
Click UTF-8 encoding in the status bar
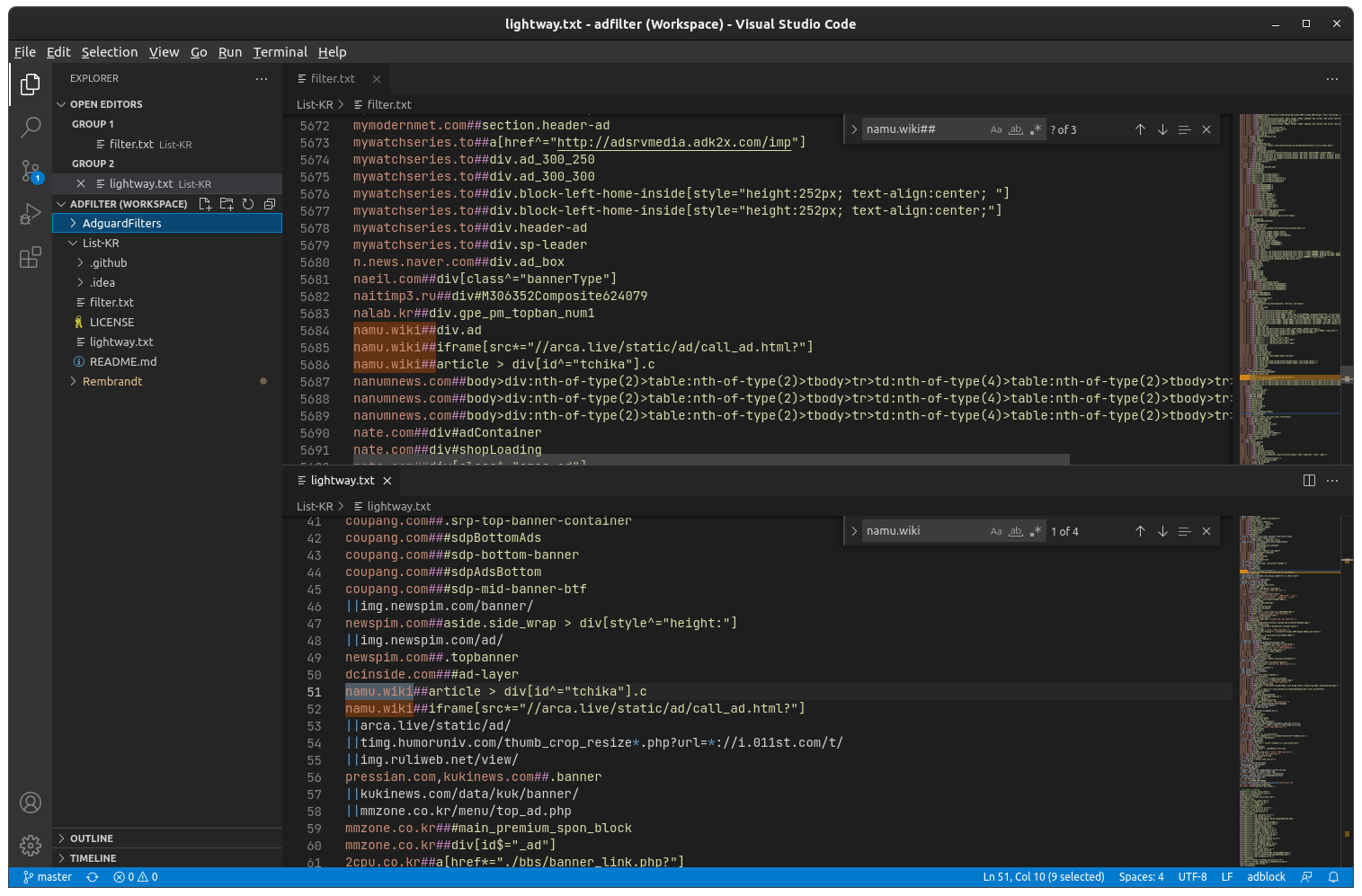click(x=1192, y=876)
